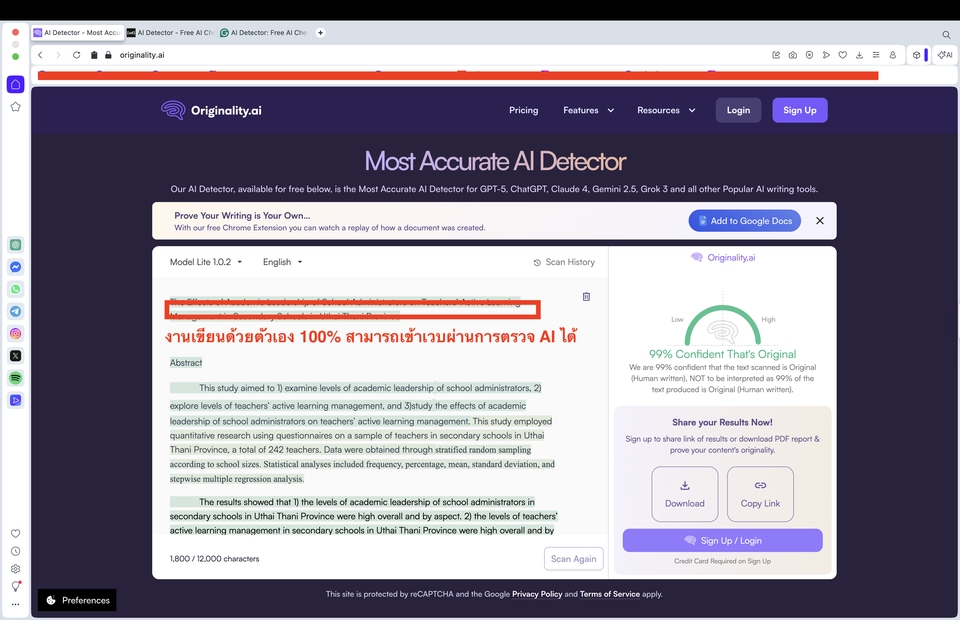Open Spotify in the sidebar
Screen dimensions: 960x620
16,378
